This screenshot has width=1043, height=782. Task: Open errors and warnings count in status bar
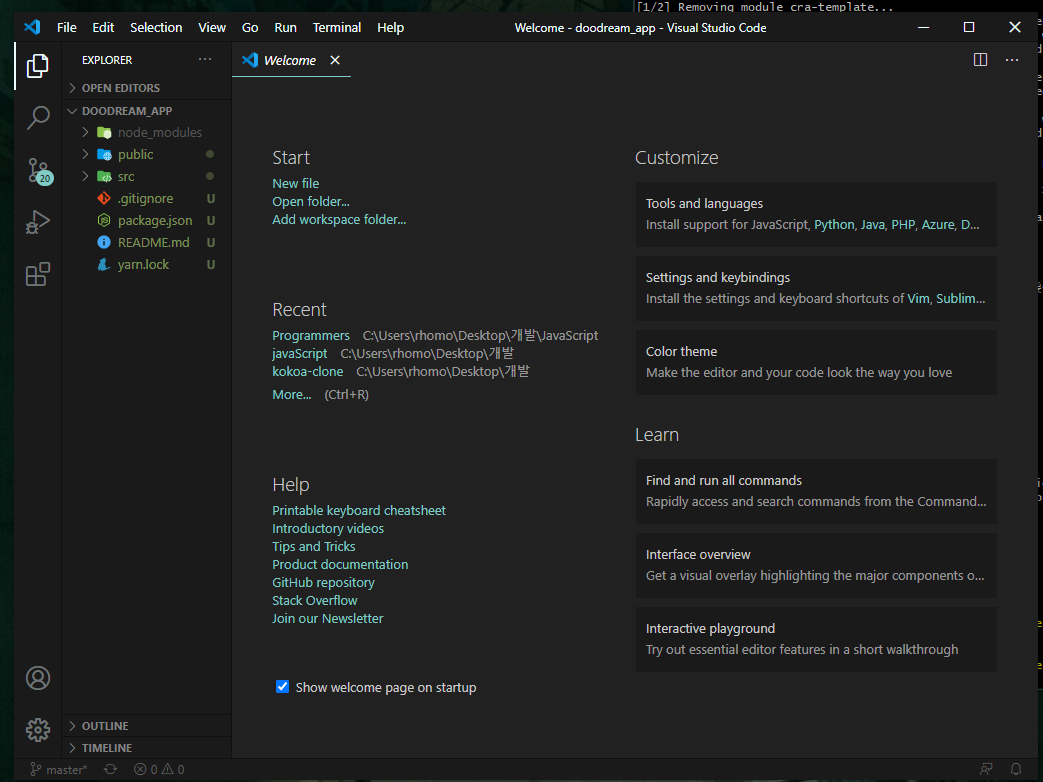(x=159, y=769)
